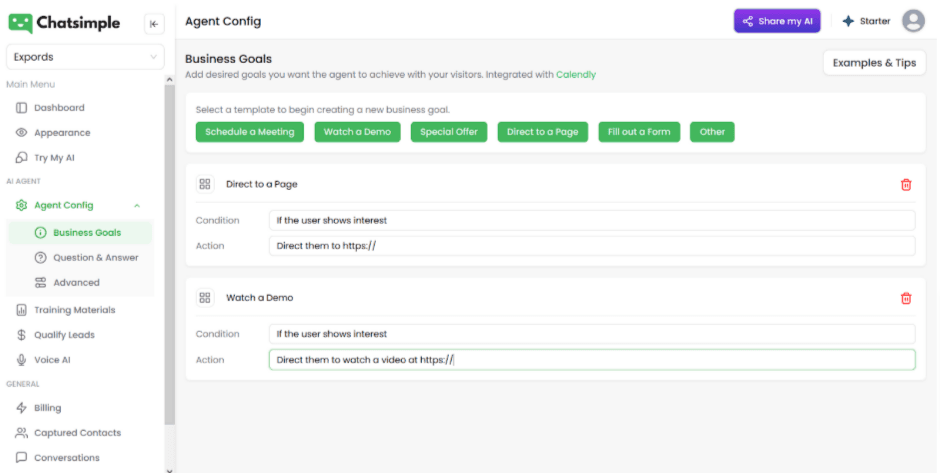Select the Special Offer template
The image size is (940, 473).
coord(448,132)
